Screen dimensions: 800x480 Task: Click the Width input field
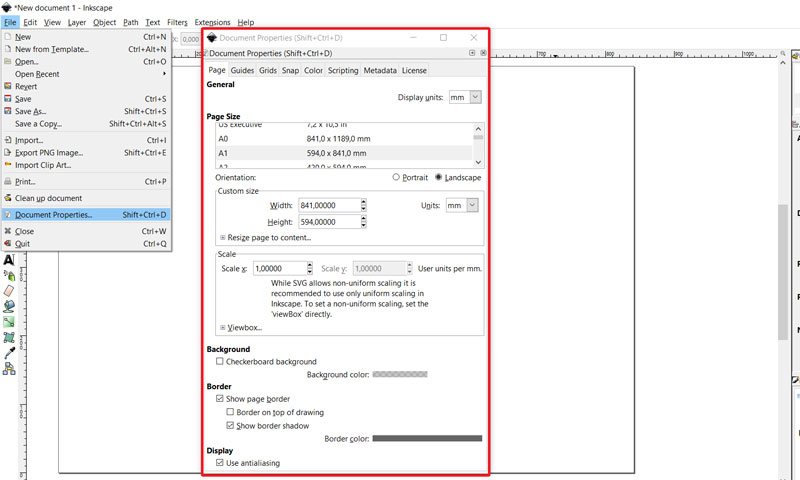pos(329,205)
